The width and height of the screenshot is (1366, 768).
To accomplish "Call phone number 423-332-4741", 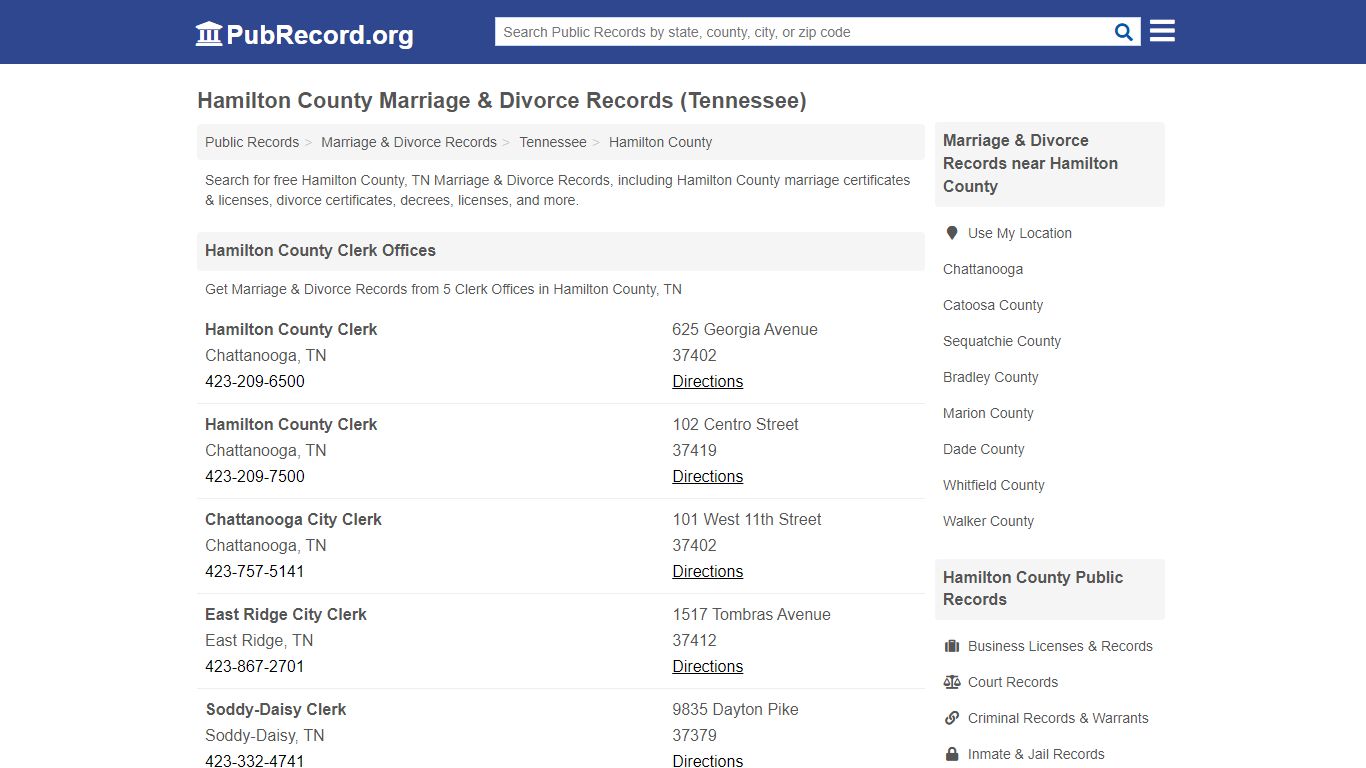I will pos(255,760).
